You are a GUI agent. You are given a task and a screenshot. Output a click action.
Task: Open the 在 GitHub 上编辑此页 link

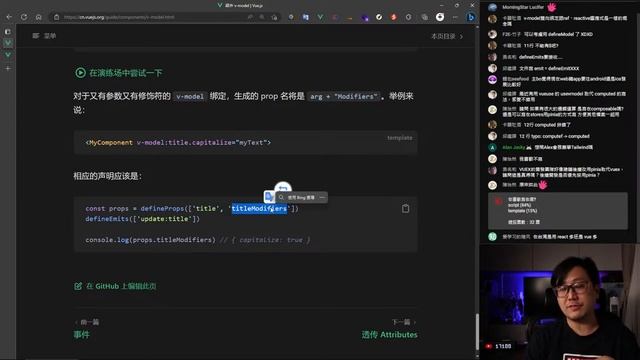coord(115,286)
